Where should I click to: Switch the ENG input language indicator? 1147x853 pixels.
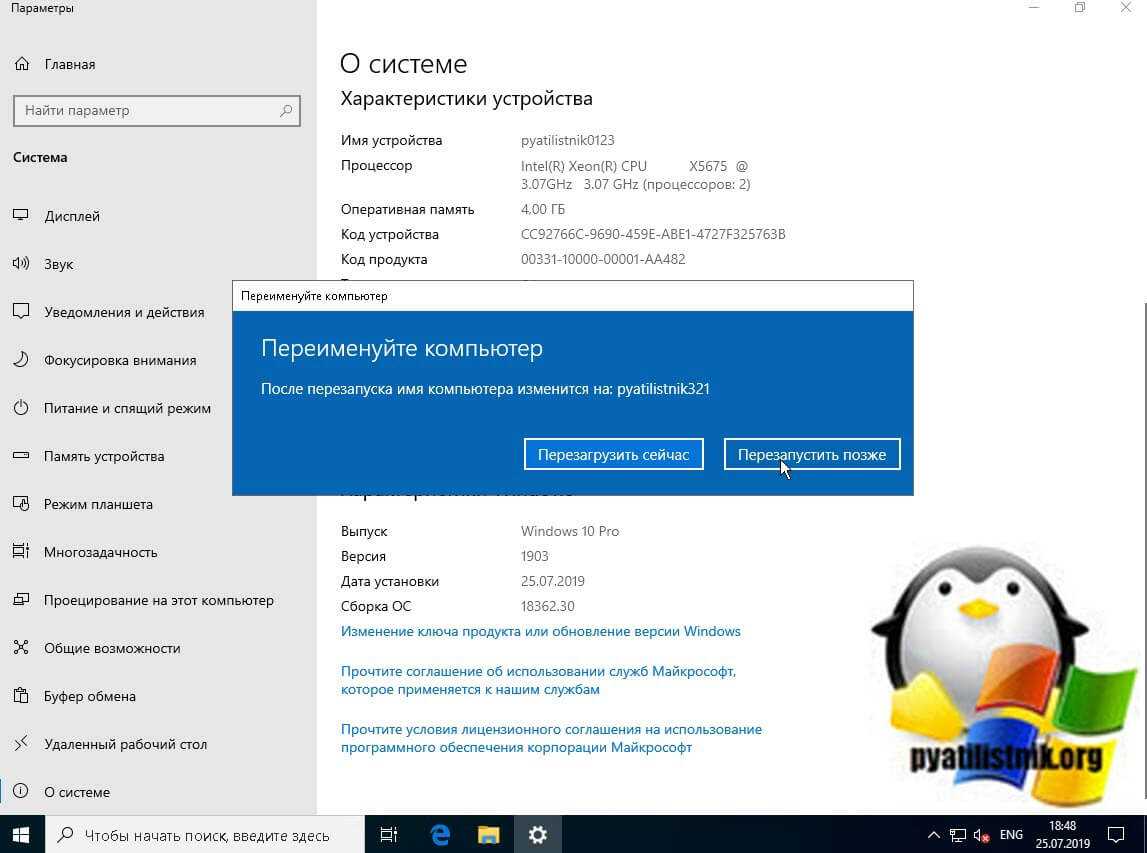(x=1012, y=835)
